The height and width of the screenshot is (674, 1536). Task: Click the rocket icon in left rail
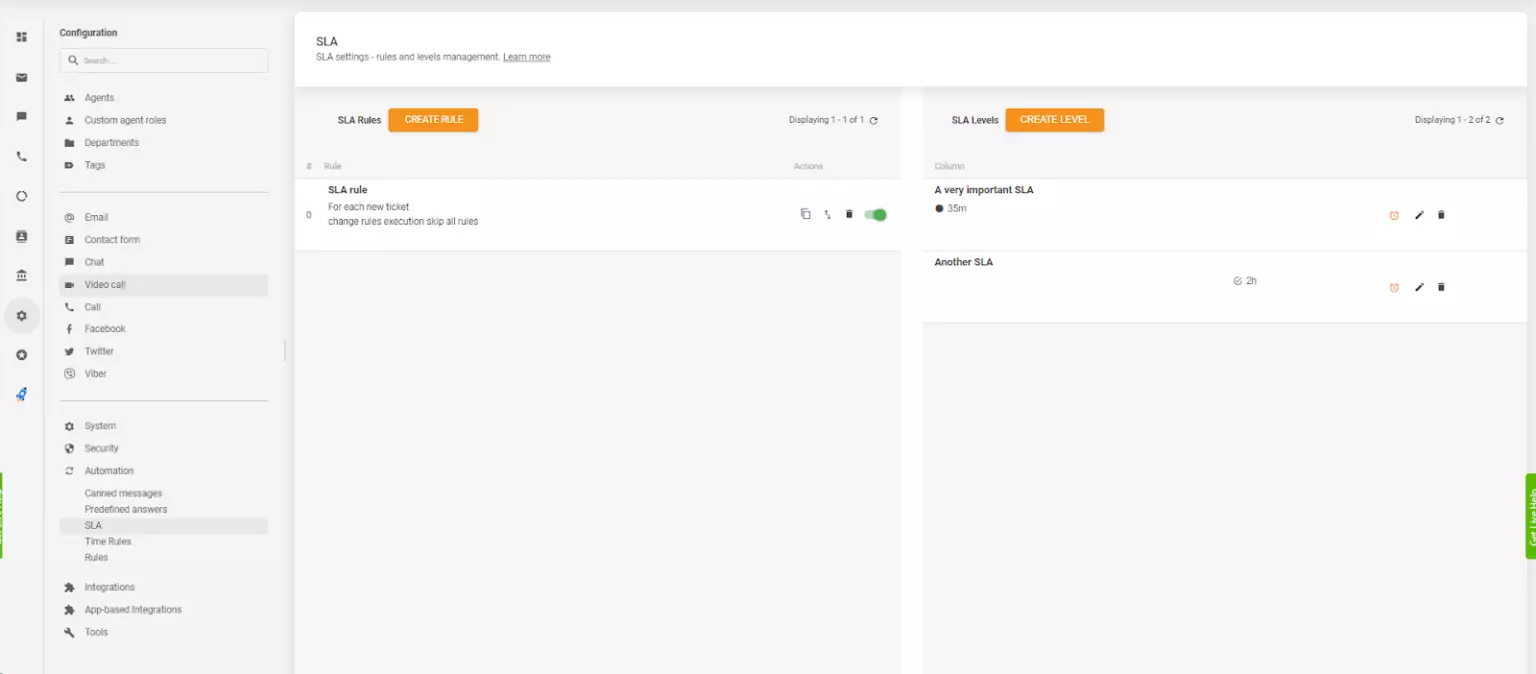(x=21, y=394)
